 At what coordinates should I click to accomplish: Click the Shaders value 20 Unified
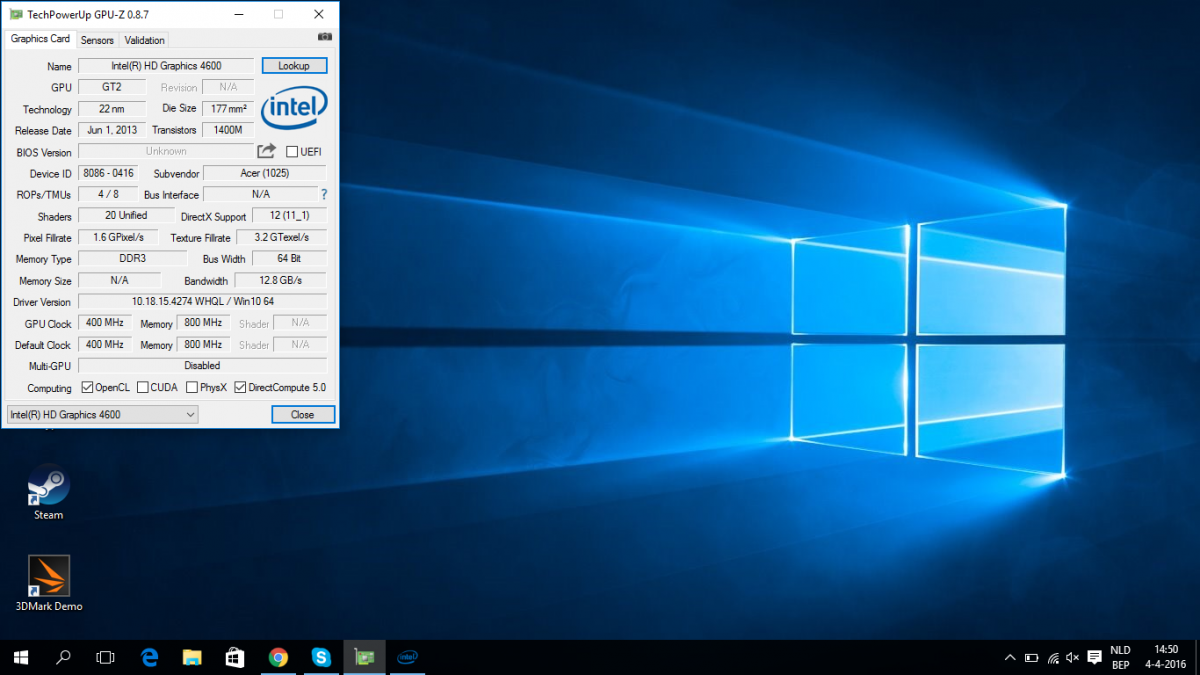(x=126, y=215)
